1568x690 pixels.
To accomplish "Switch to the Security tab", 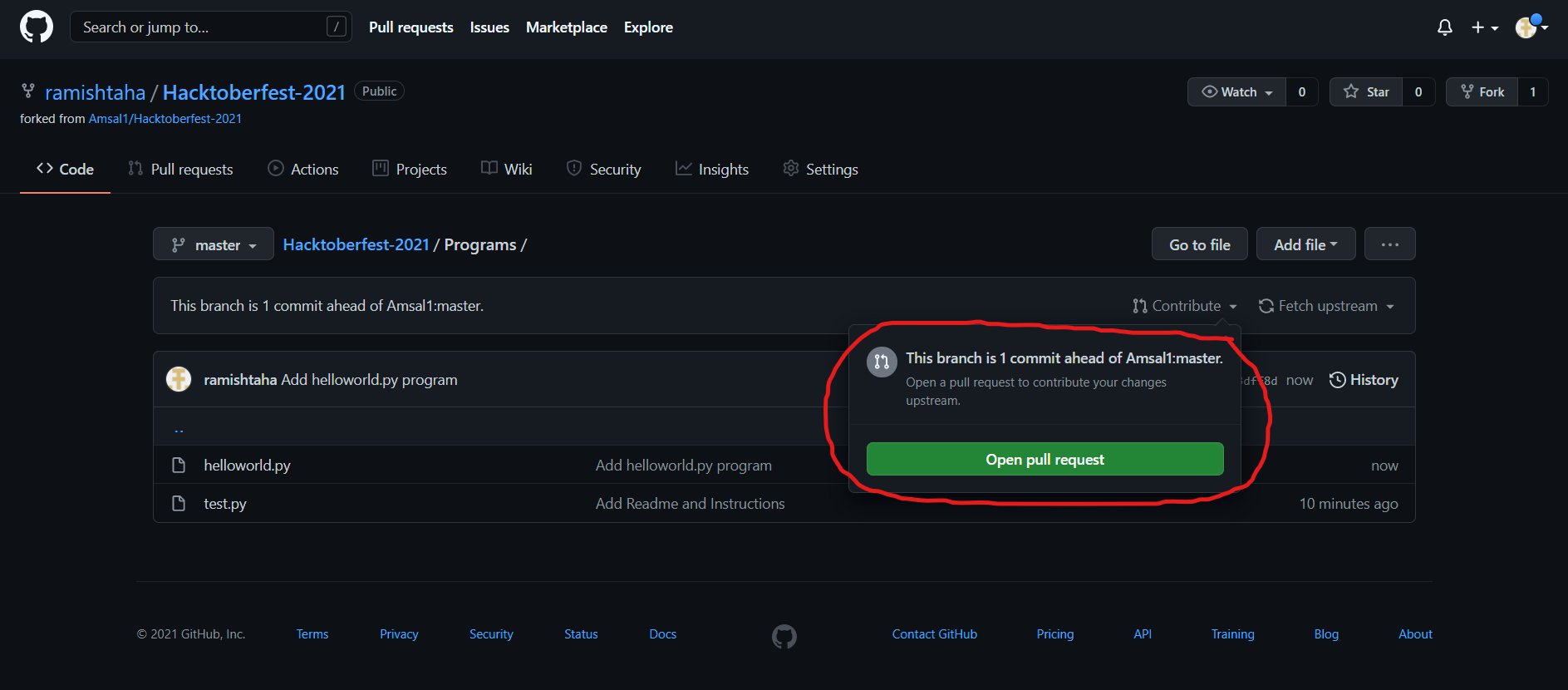I will coord(604,169).
